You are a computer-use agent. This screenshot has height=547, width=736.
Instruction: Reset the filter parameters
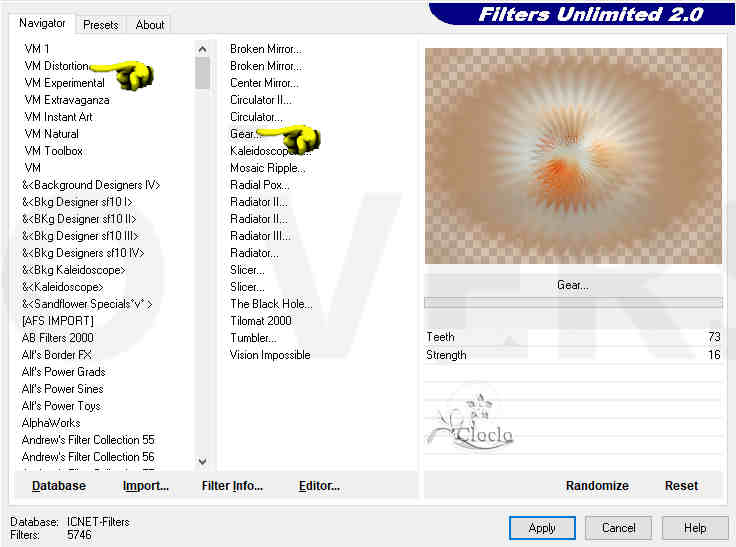pos(681,486)
